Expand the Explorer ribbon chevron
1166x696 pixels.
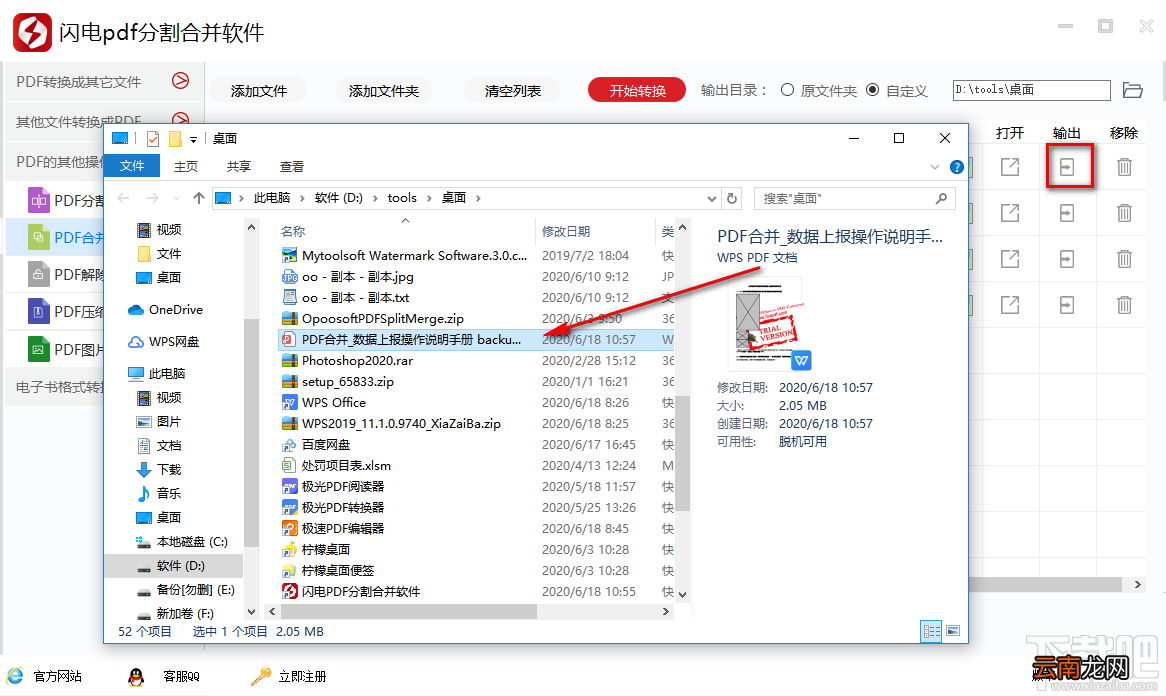point(935,167)
